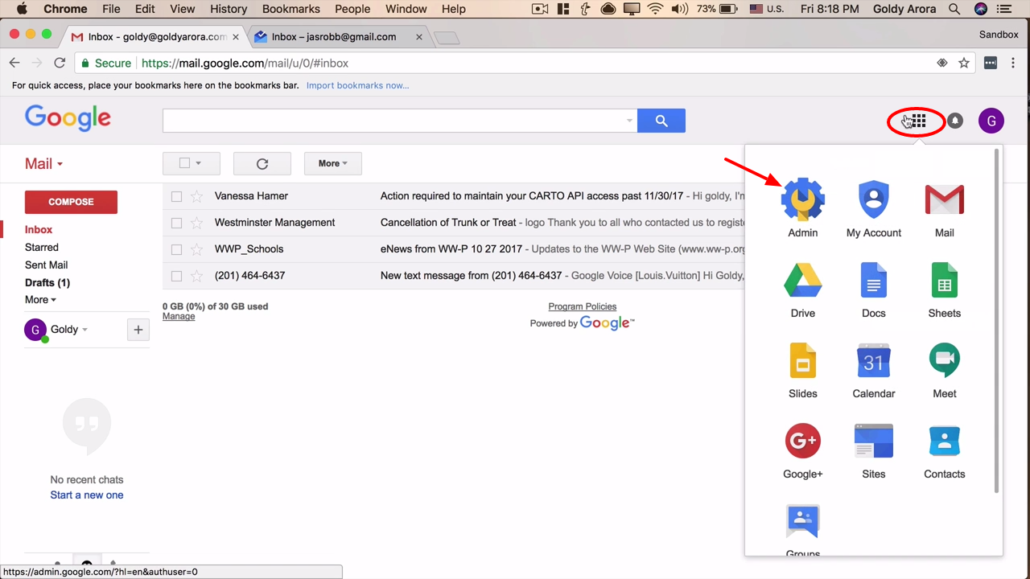Launch Google Drive from apps panel

coord(802,288)
